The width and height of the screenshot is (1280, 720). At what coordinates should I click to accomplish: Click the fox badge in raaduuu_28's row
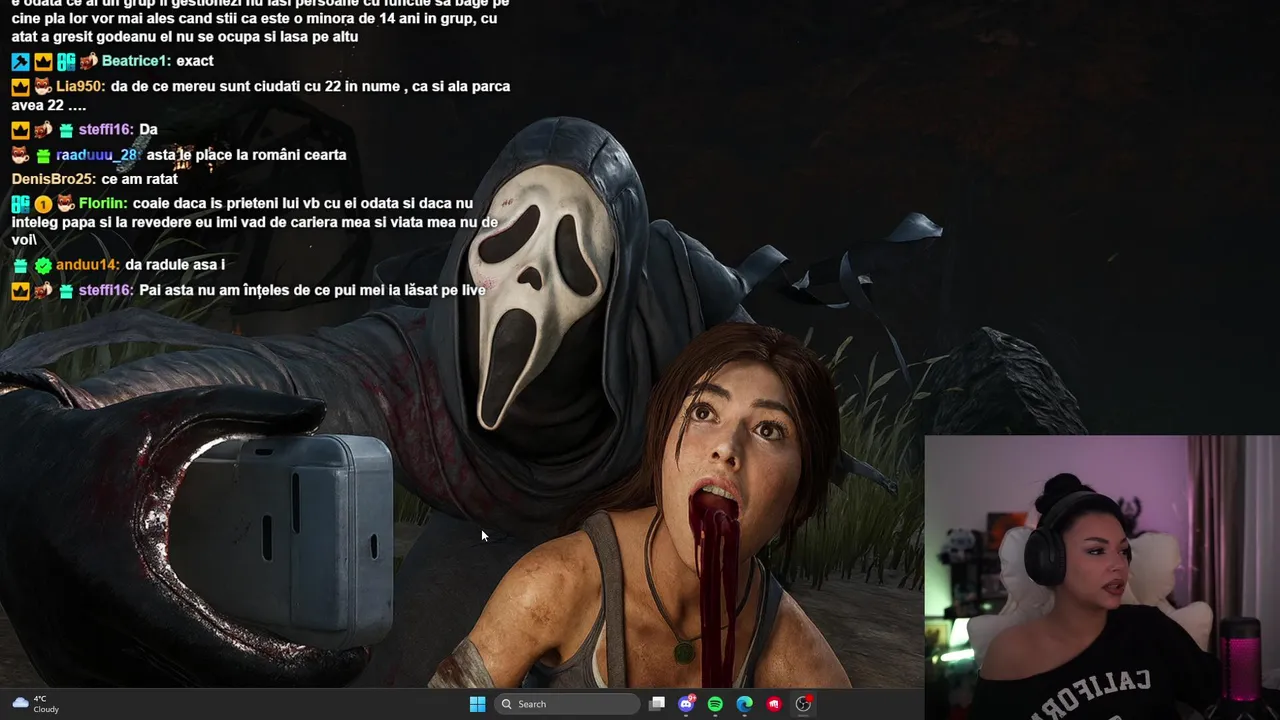[x=20, y=155]
